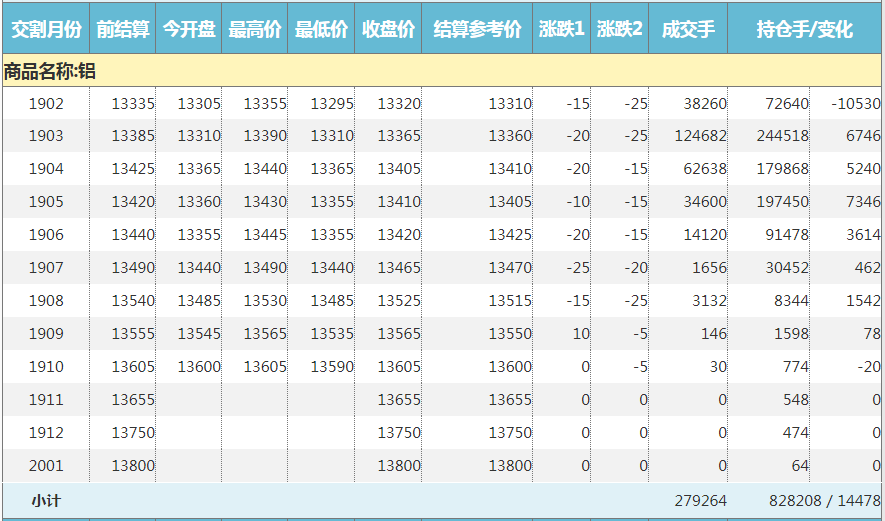Click the 商品名称:铝 group row

click(50, 71)
